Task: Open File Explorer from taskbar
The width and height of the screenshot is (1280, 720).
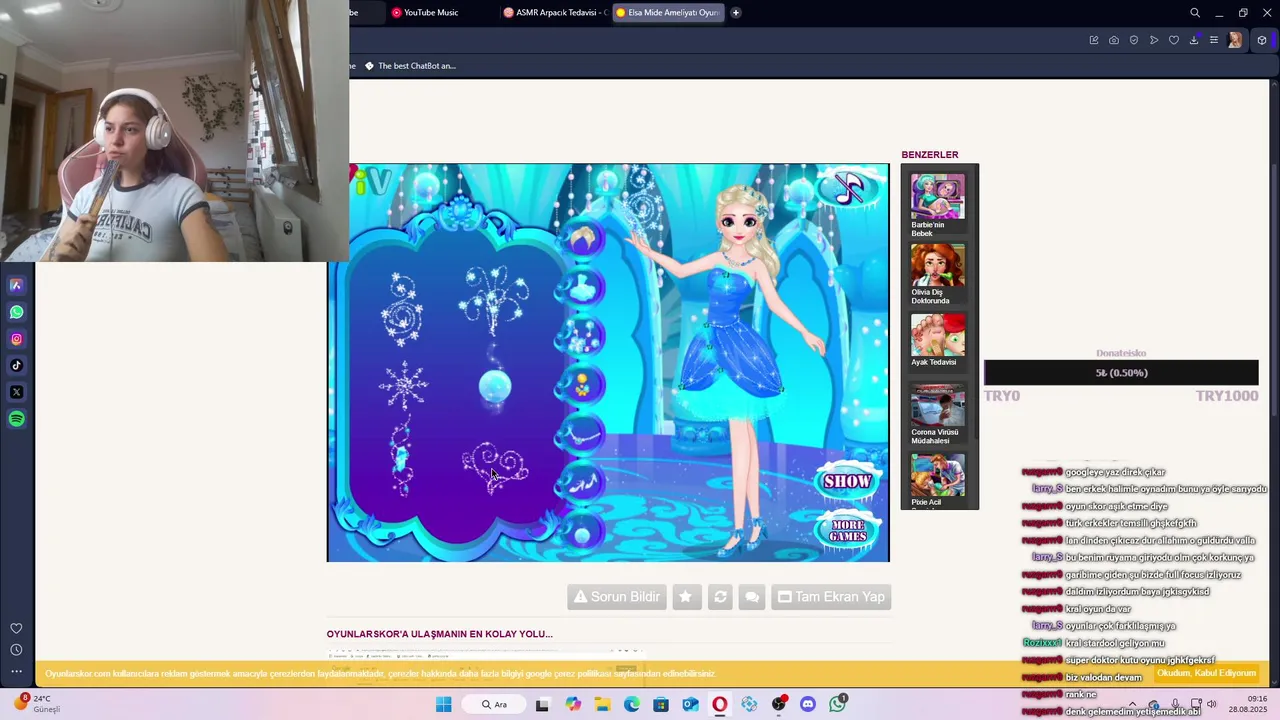Action: [602, 704]
